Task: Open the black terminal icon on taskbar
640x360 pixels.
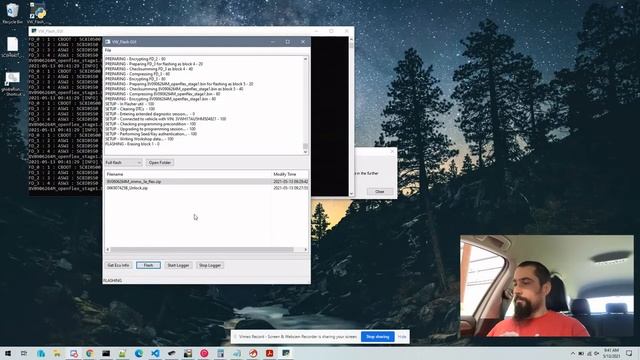Action: 106,353
